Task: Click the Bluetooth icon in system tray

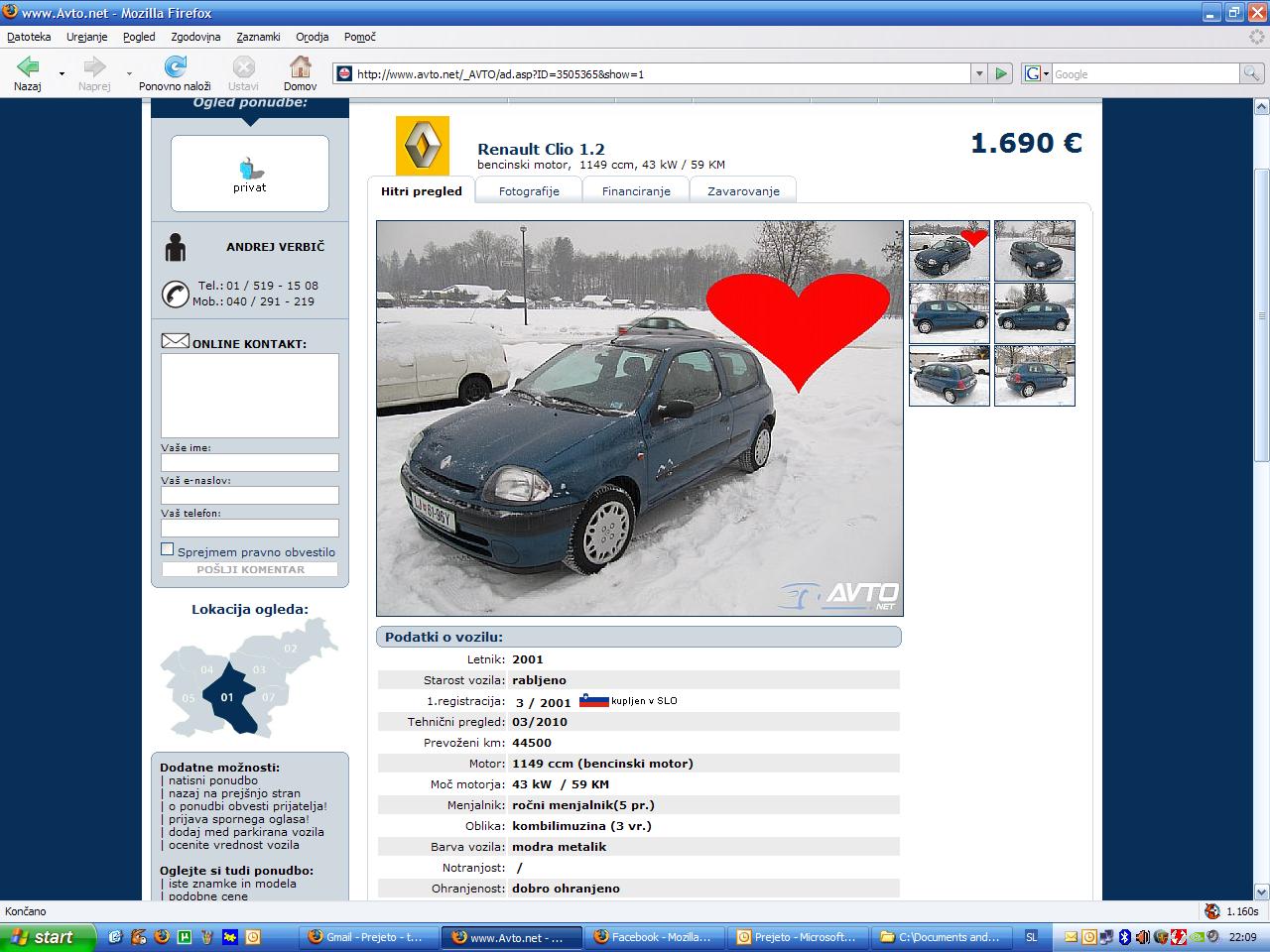Action: 1124,936
